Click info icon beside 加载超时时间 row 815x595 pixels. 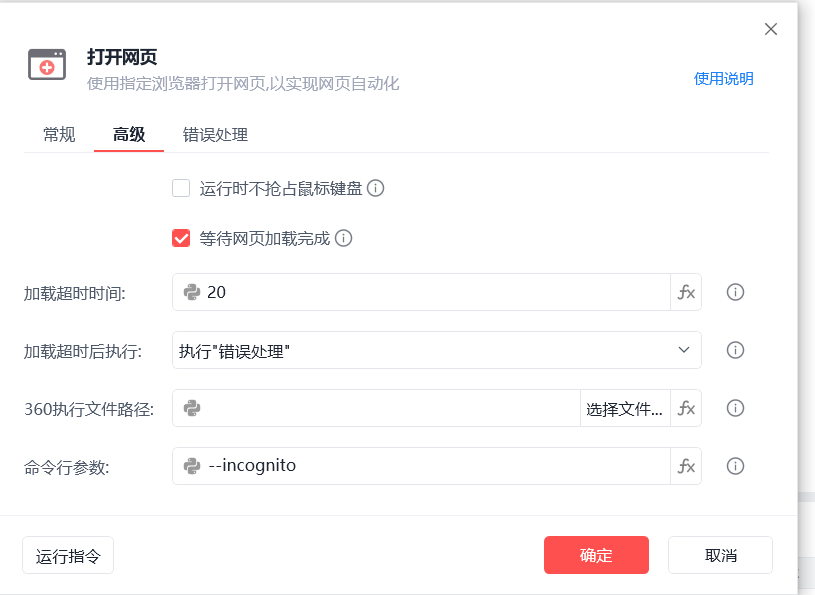click(x=735, y=292)
